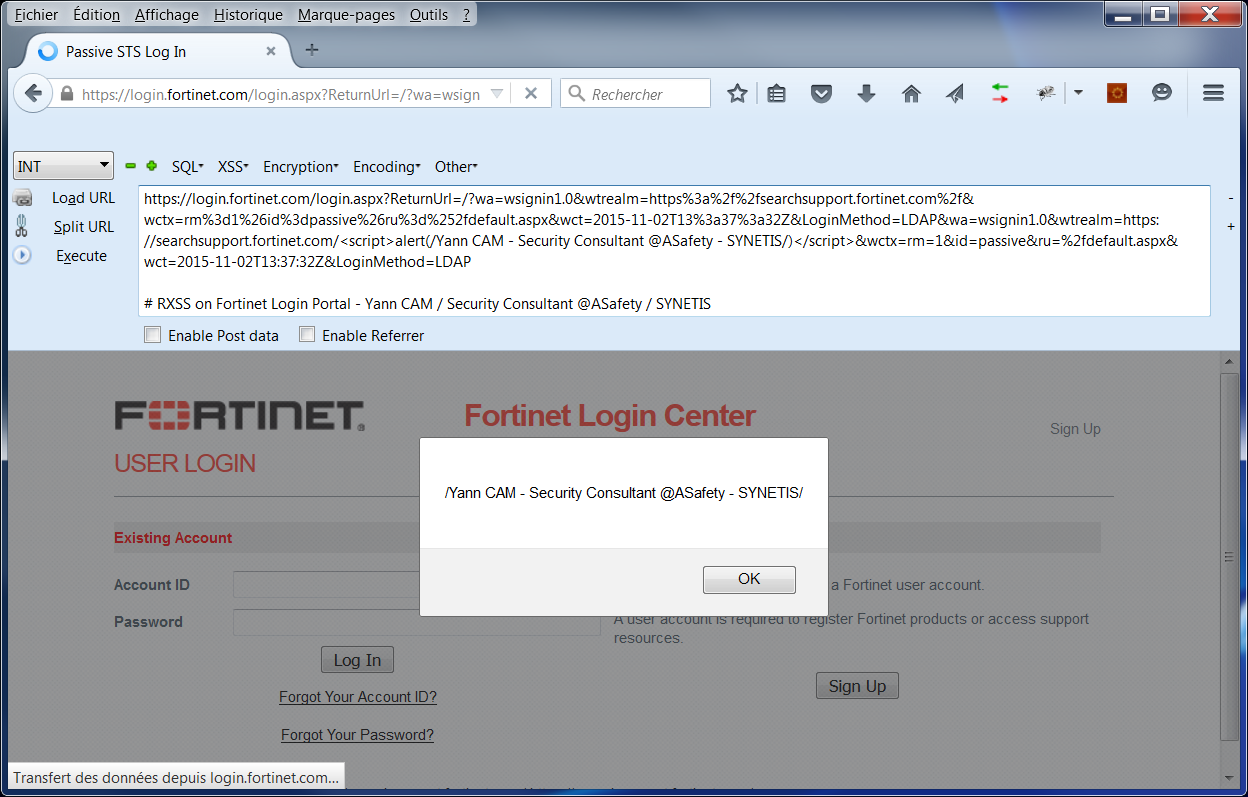The width and height of the screenshot is (1248, 797).
Task: Open the Fichier menu
Action: click(36, 15)
